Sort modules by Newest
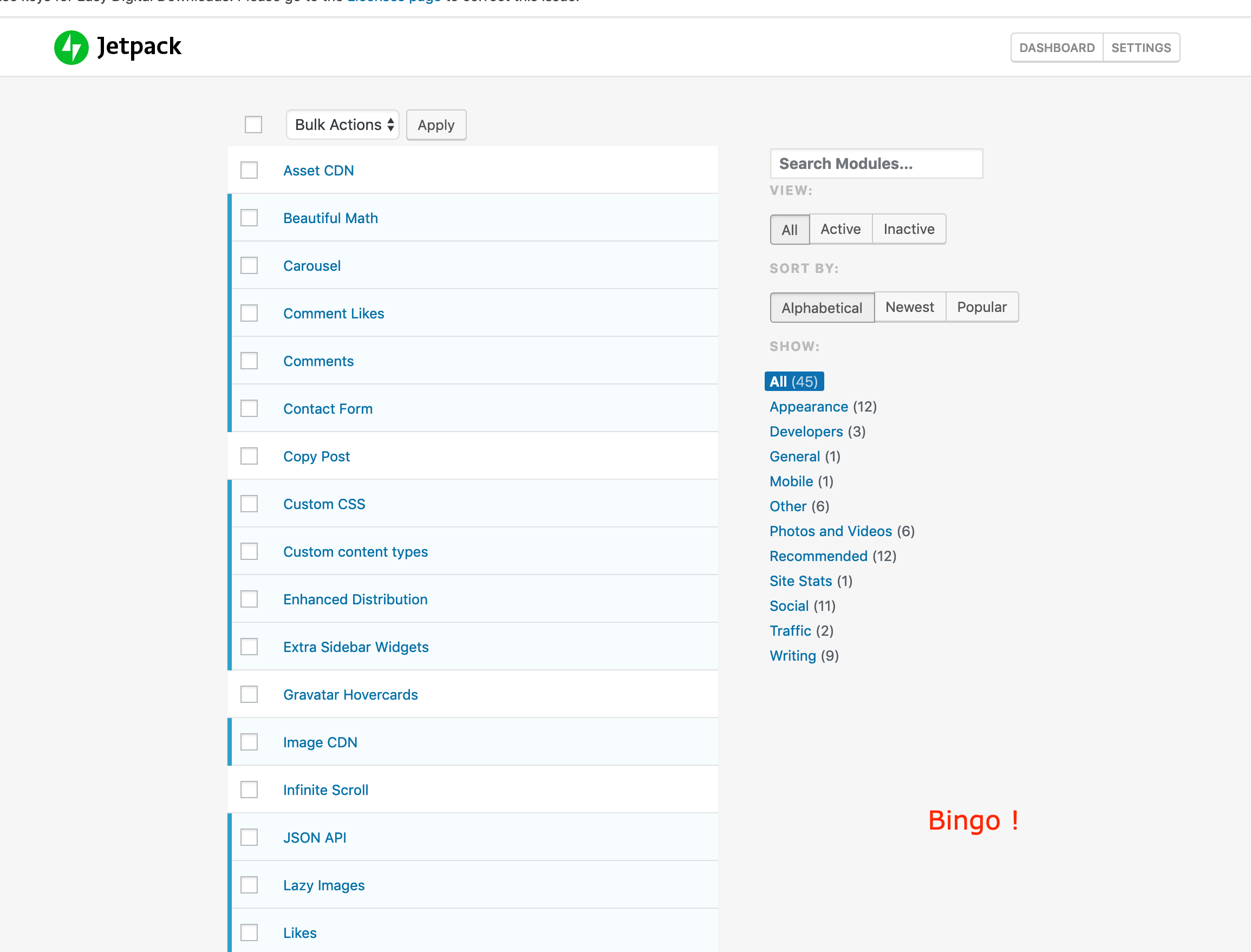Image resolution: width=1251 pixels, height=952 pixels. point(909,307)
